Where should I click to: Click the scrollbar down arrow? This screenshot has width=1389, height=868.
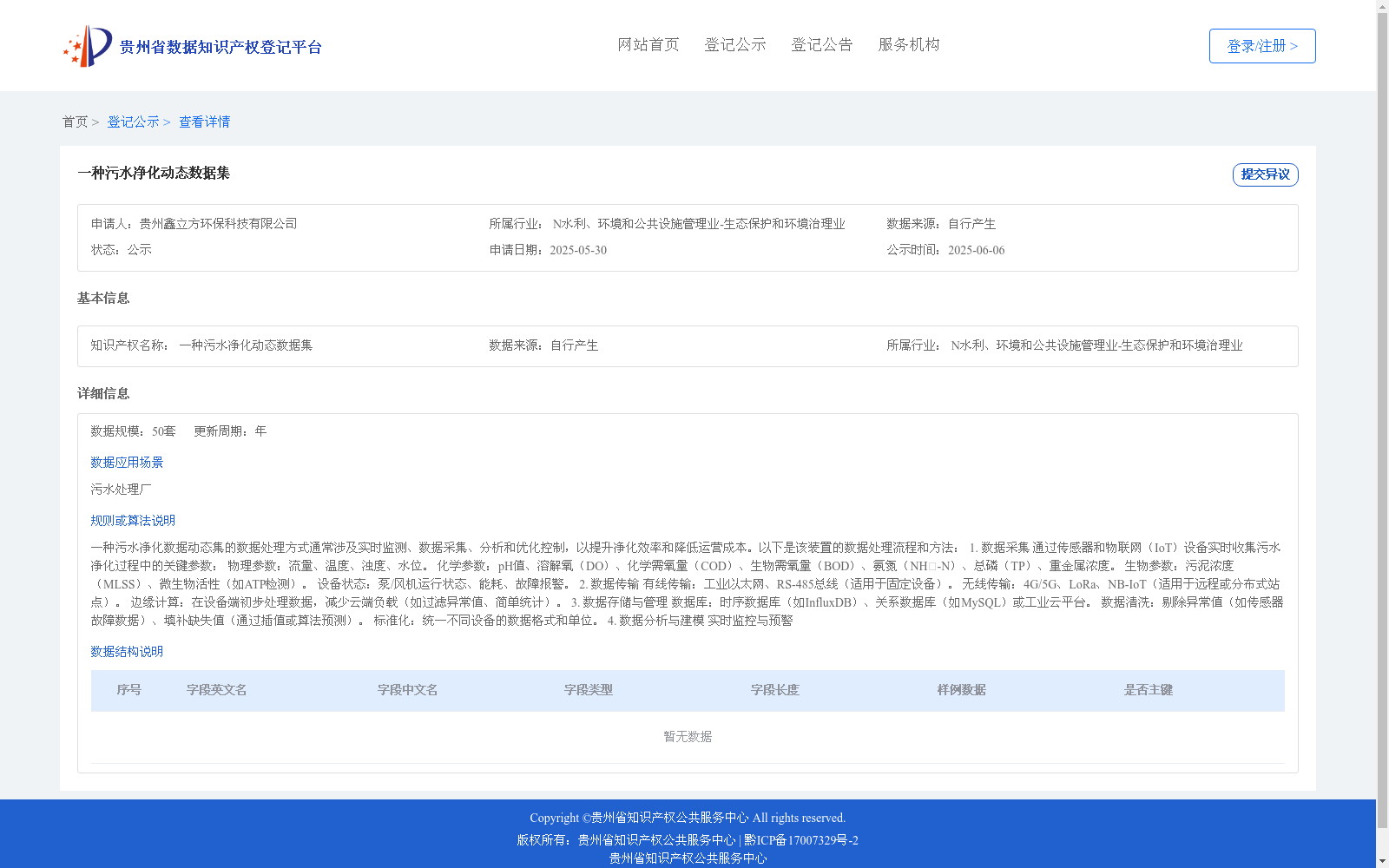click(1383, 862)
